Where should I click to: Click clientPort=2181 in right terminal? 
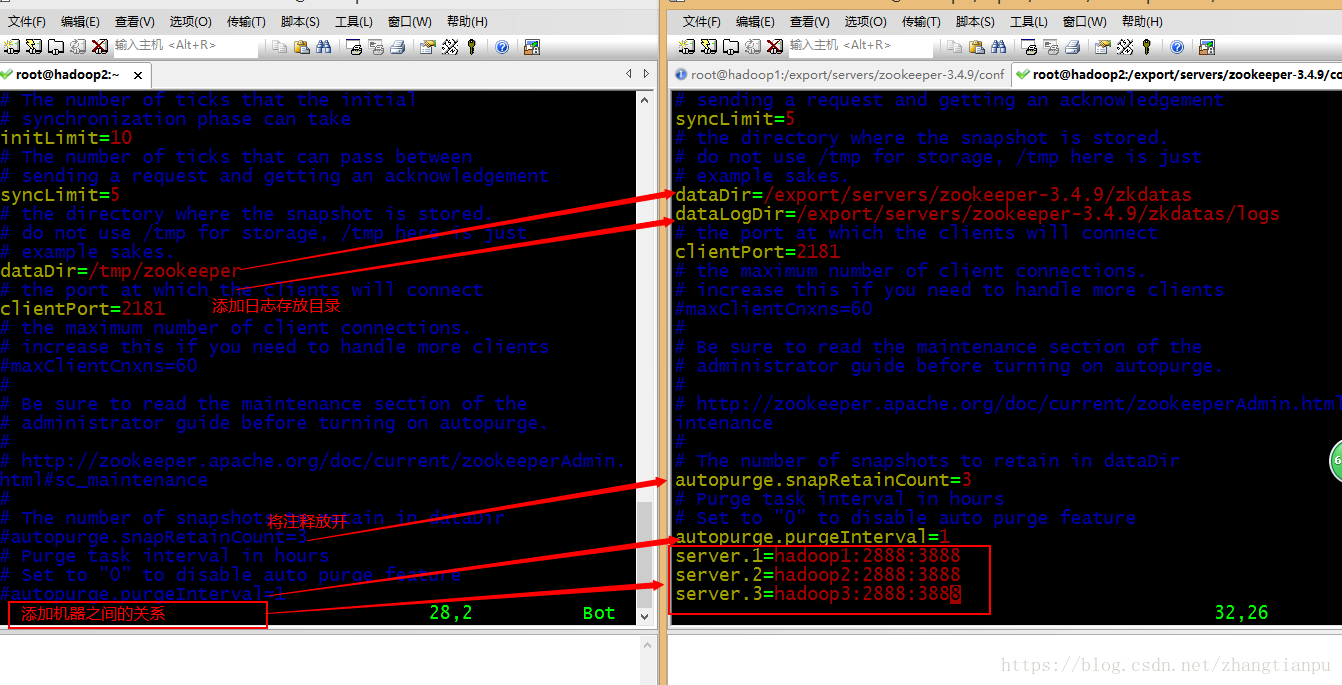point(757,252)
